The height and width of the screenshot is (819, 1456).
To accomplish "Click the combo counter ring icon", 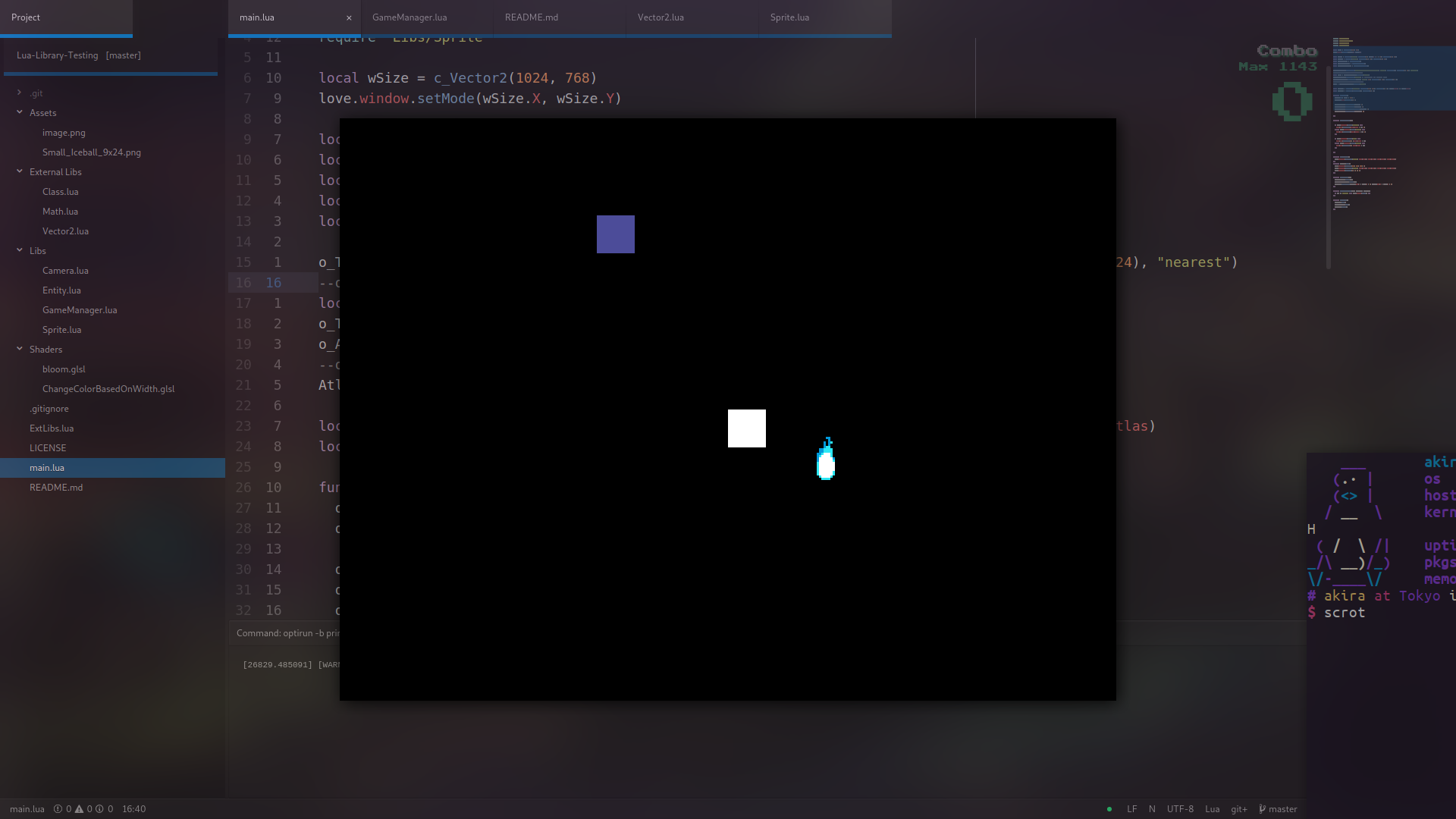I will point(1292,102).
